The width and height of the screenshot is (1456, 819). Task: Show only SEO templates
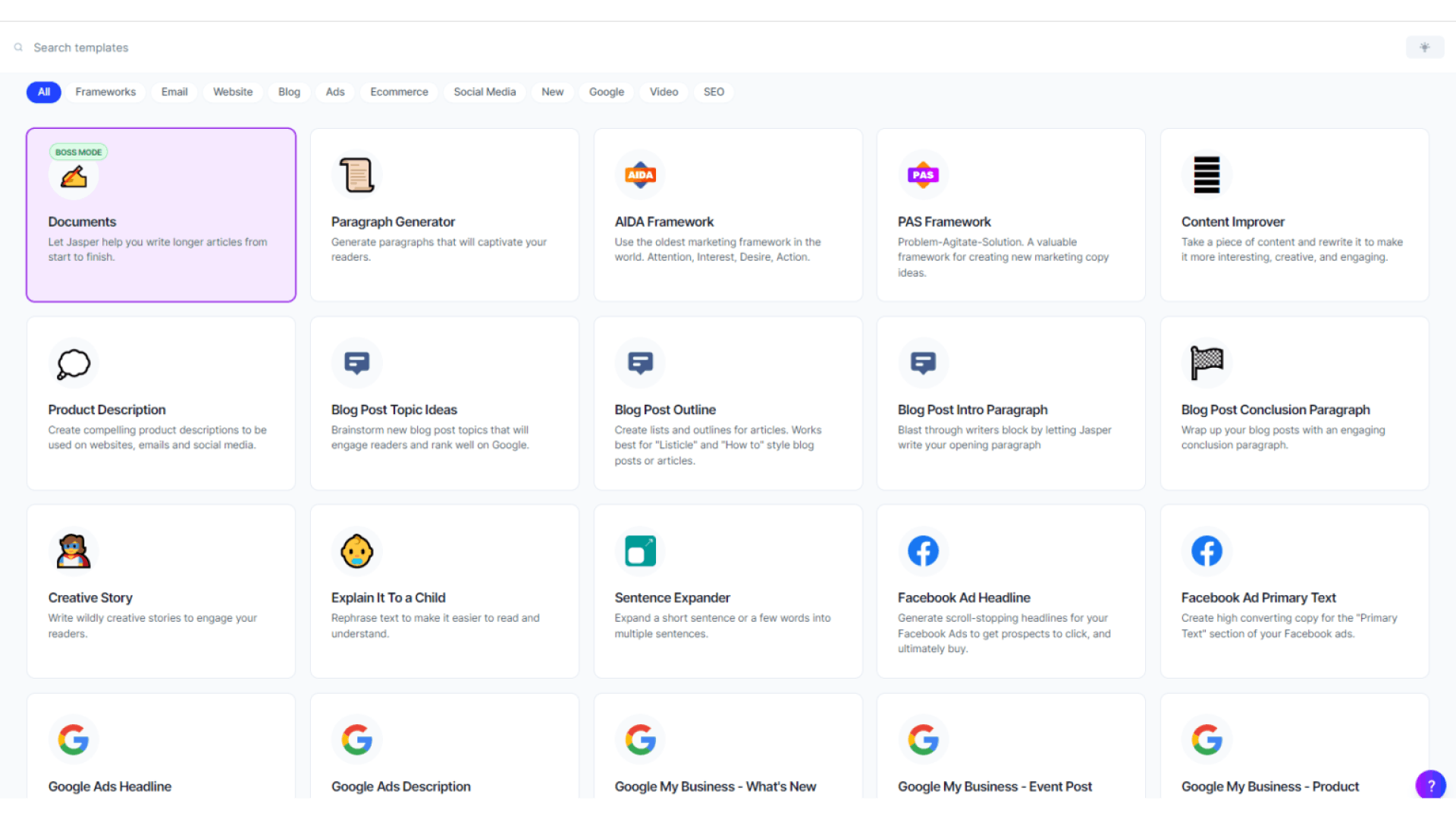click(x=713, y=92)
